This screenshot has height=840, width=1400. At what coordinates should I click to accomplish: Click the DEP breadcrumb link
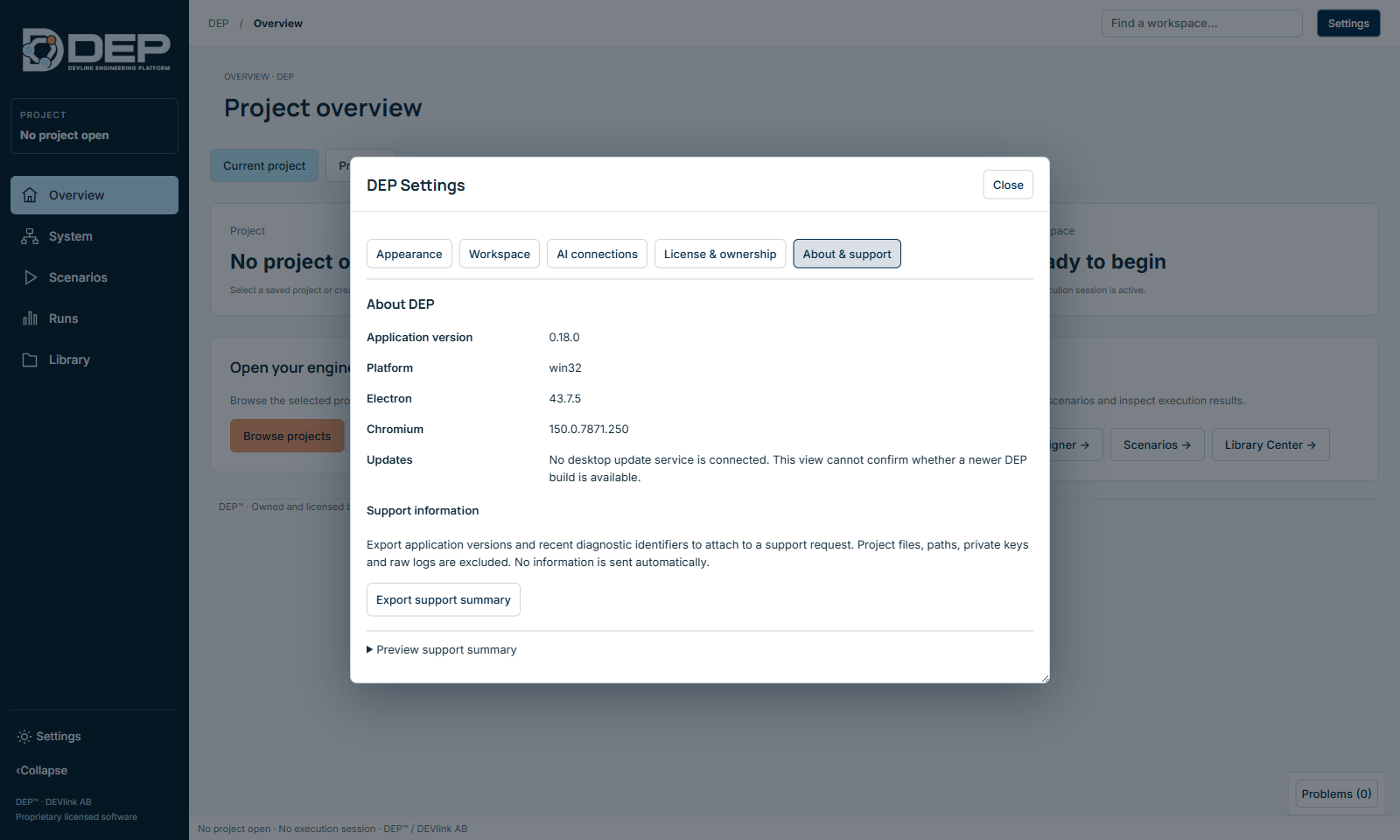click(219, 24)
